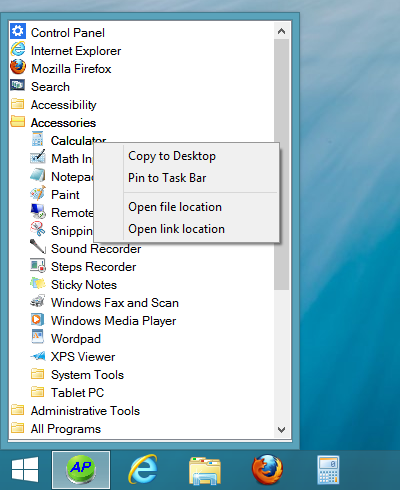Click the Calculator icon in Accessories

[38, 139]
